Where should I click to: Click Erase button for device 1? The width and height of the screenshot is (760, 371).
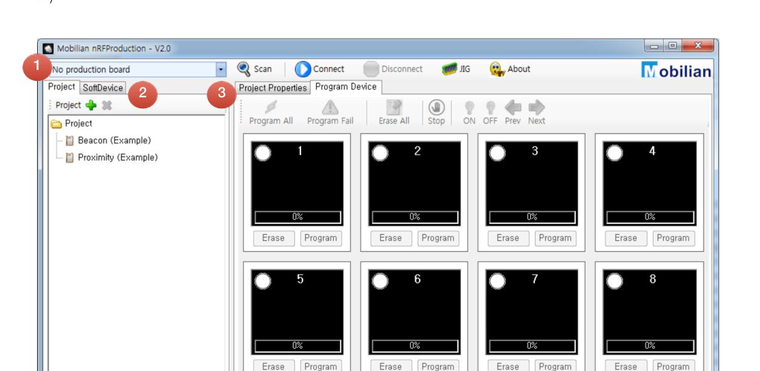coord(273,238)
